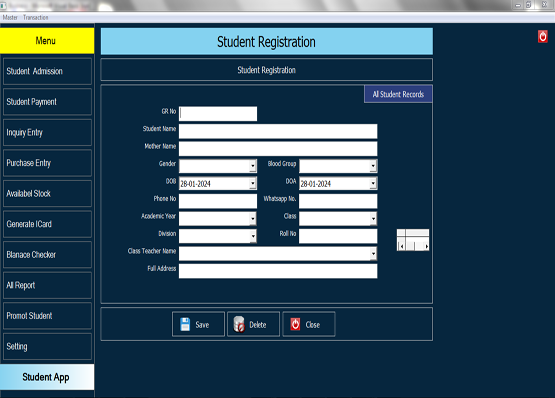This screenshot has width=555, height=398.
Task: Open Generate ICard from sidebar
Action: [x=47, y=224]
